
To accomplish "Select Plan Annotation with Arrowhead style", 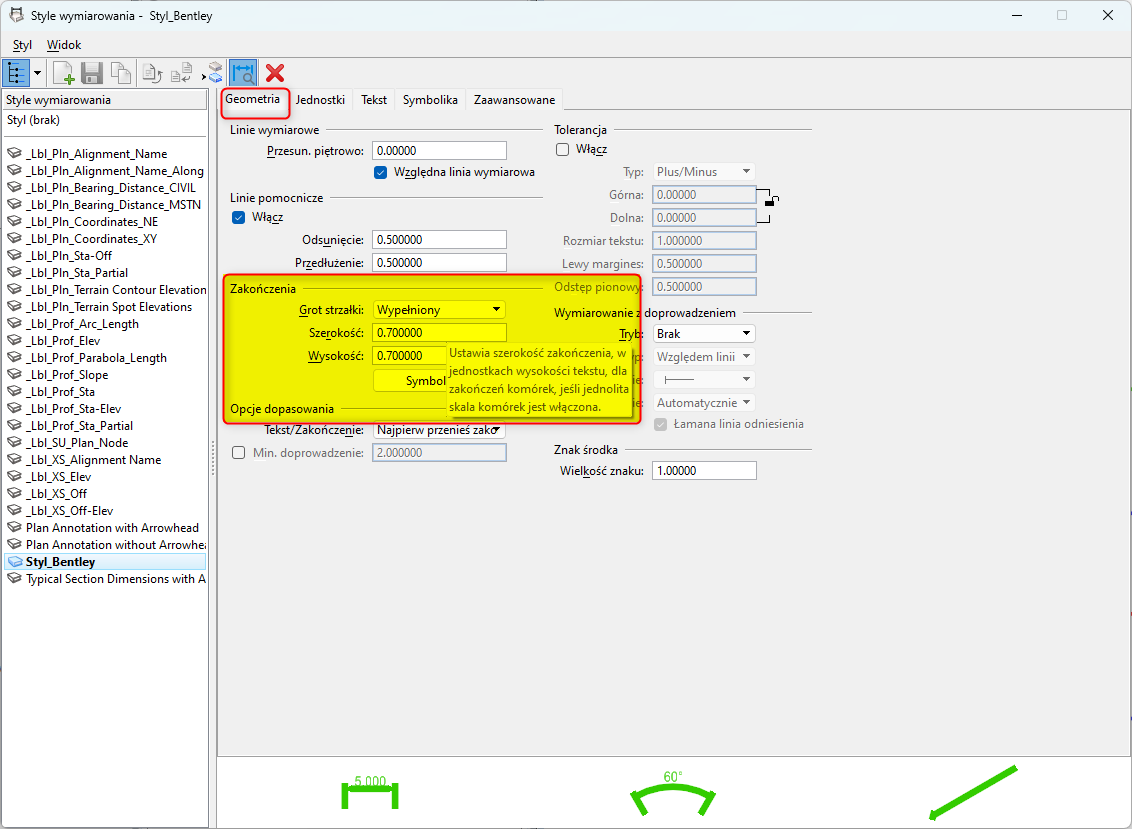I will tap(112, 528).
